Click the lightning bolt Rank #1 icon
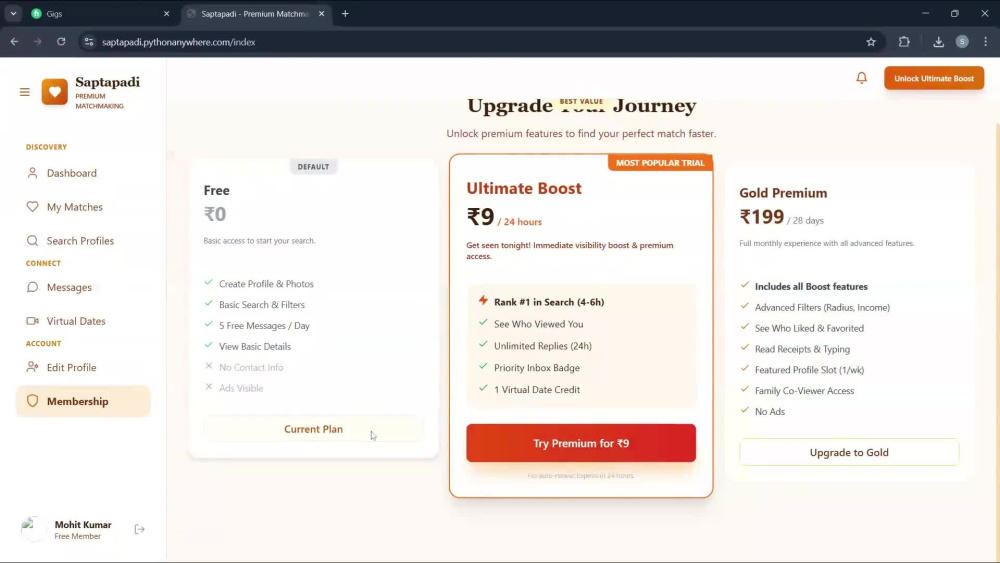The width and height of the screenshot is (1000, 563). pyautogui.click(x=483, y=301)
